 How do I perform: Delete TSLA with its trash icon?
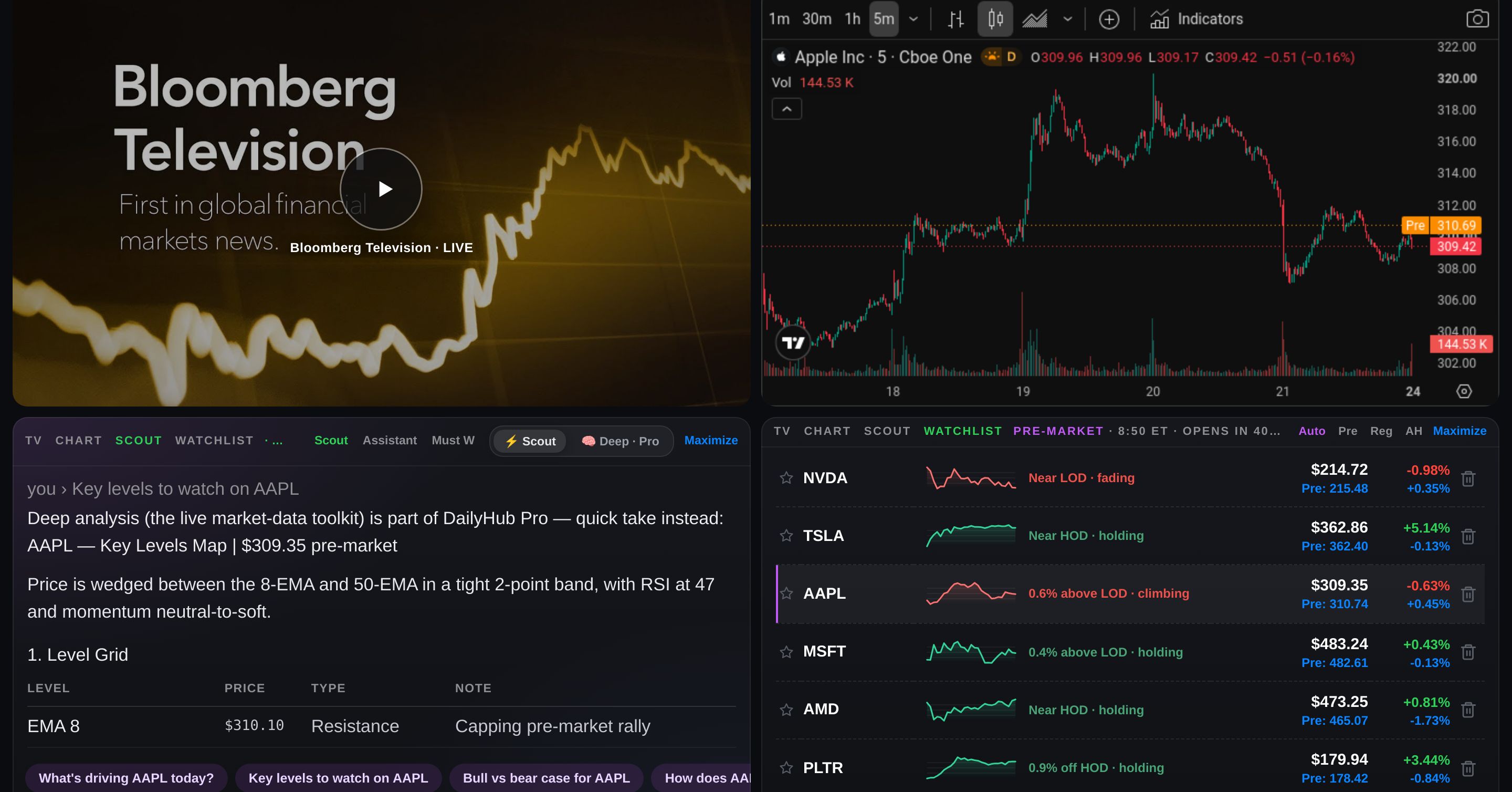pos(1468,536)
